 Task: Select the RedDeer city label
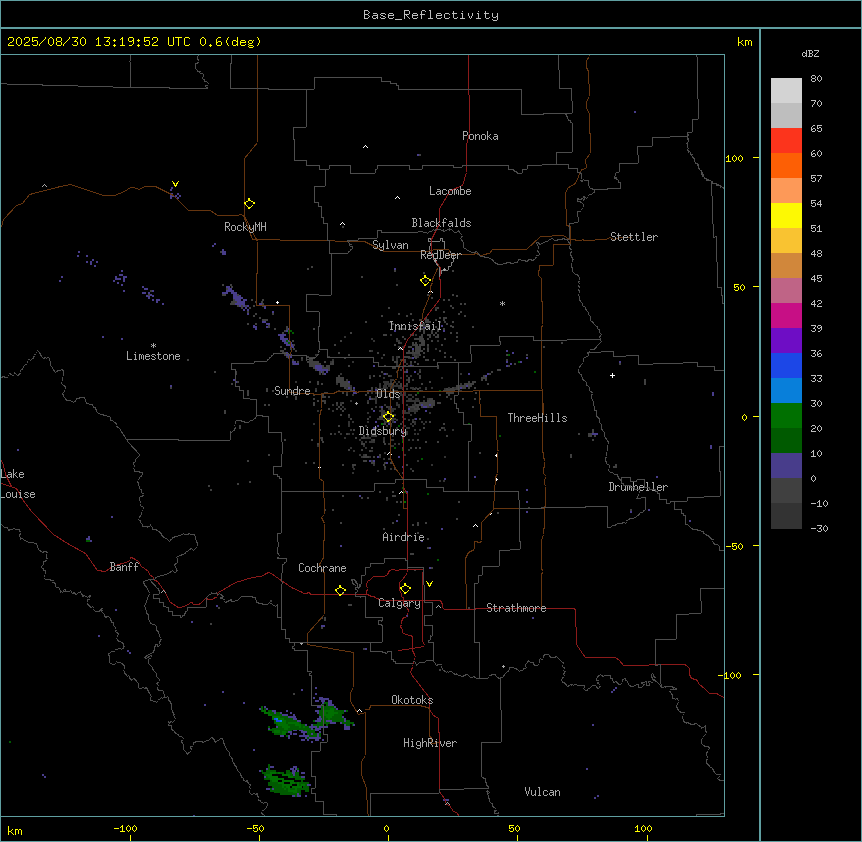[440, 255]
